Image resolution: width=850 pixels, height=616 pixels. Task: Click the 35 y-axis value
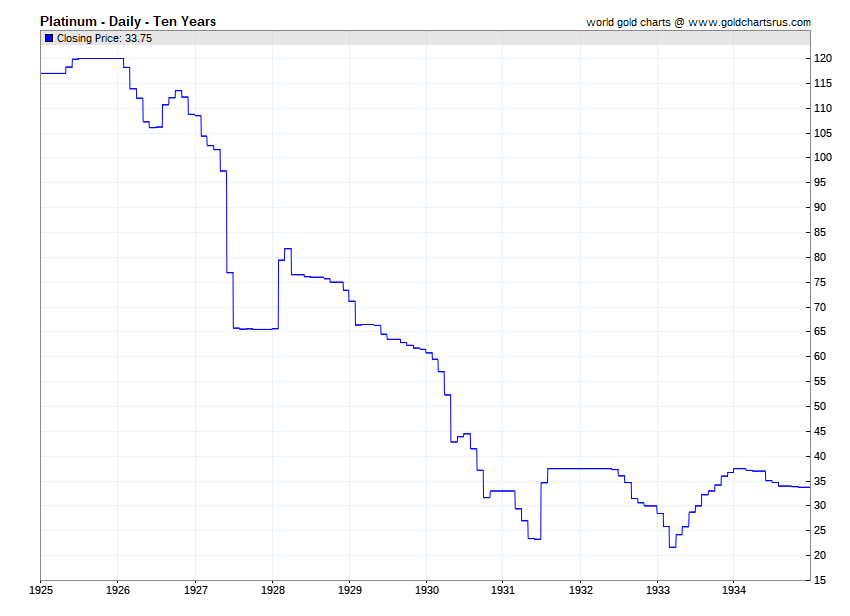tap(820, 482)
